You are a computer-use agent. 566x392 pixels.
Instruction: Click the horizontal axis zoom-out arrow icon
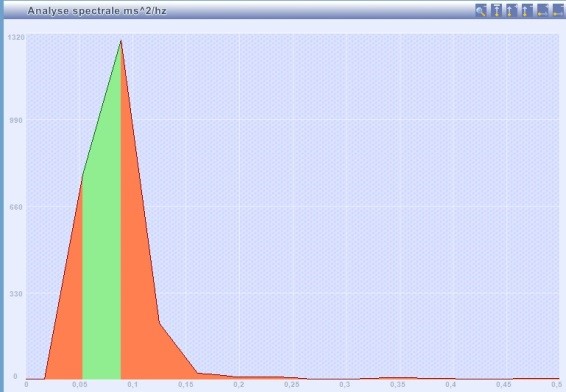tap(558, 10)
